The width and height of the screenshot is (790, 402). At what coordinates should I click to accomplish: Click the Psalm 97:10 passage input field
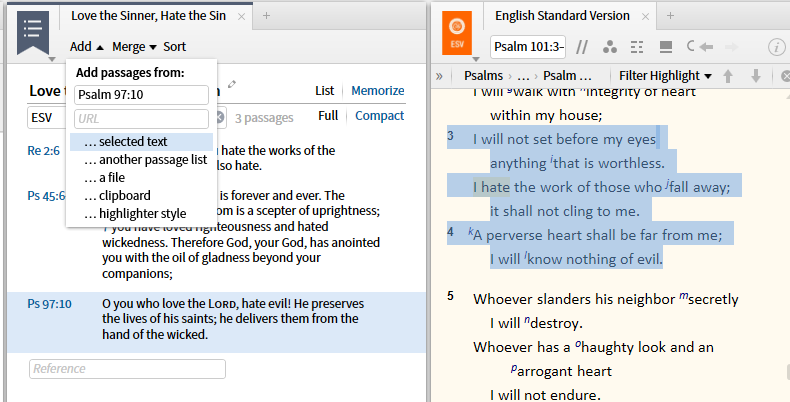pos(141,95)
